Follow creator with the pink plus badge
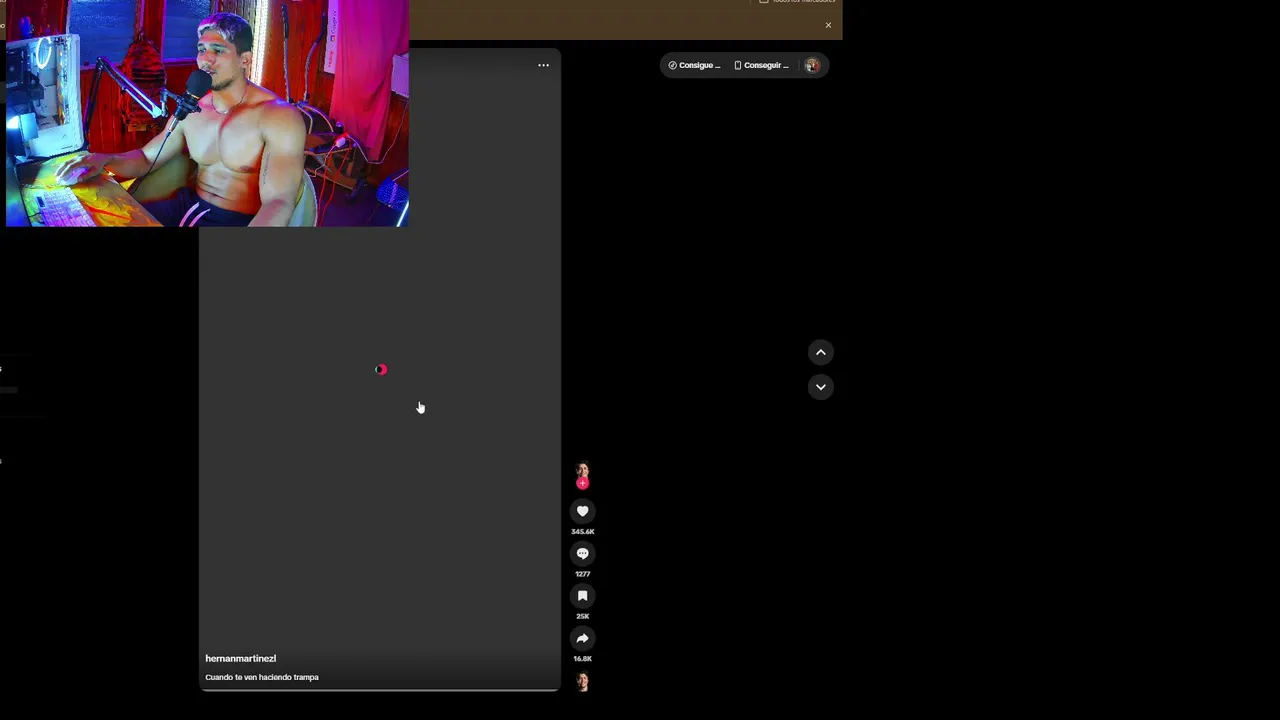Screen dimensions: 1280x720 click(x=582, y=483)
